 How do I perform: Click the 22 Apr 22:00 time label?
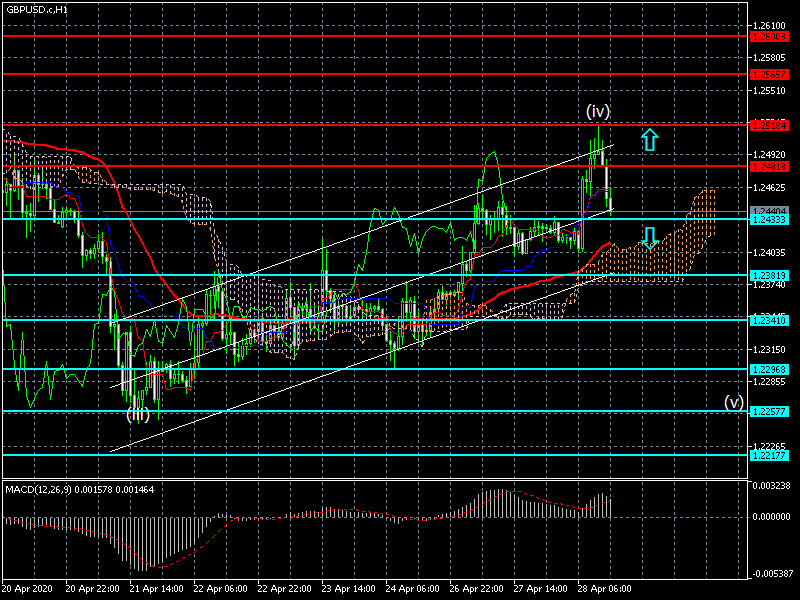285,589
